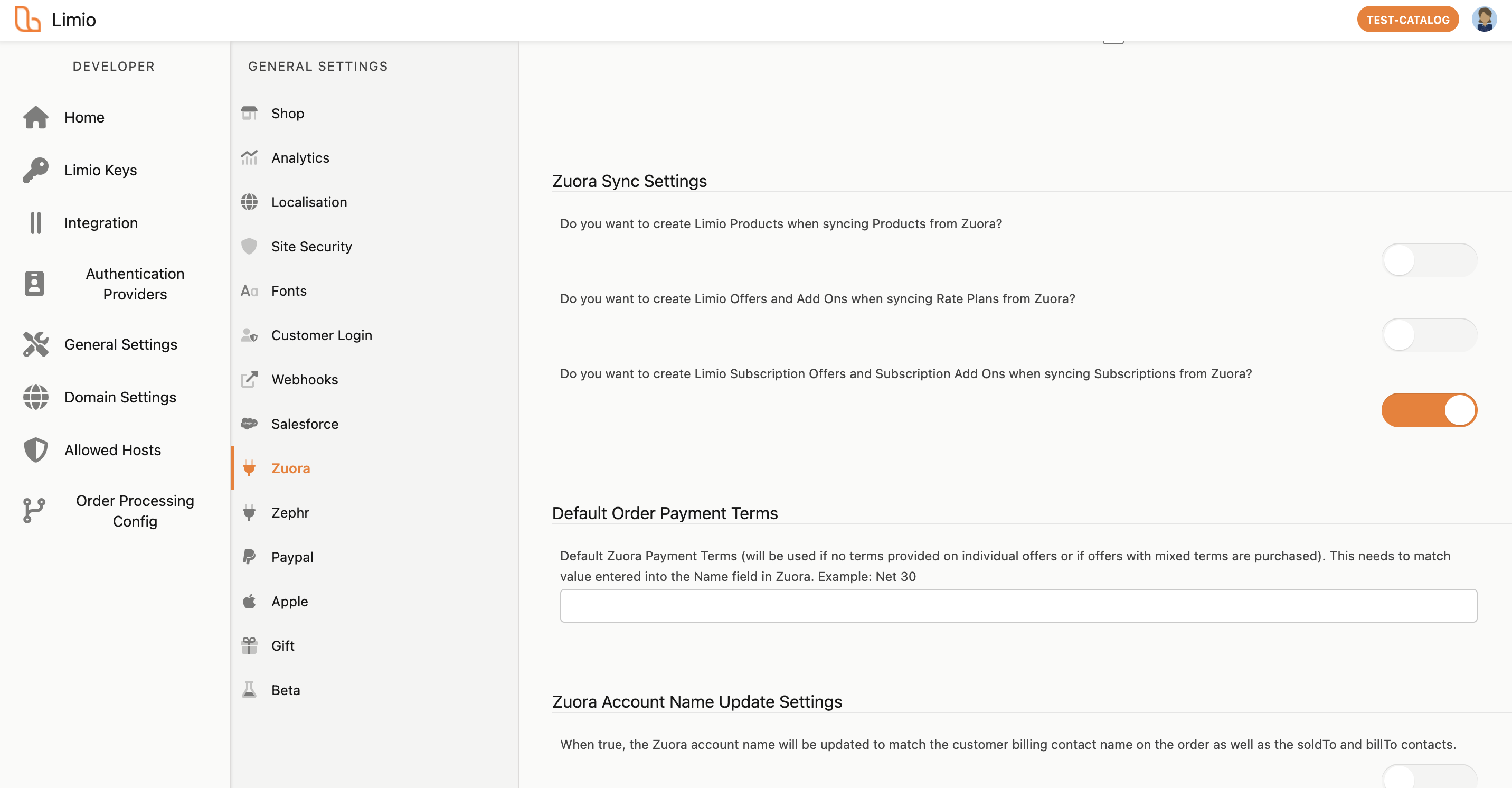Click the Apple logo icon
This screenshot has width=1512, height=788.
[250, 601]
